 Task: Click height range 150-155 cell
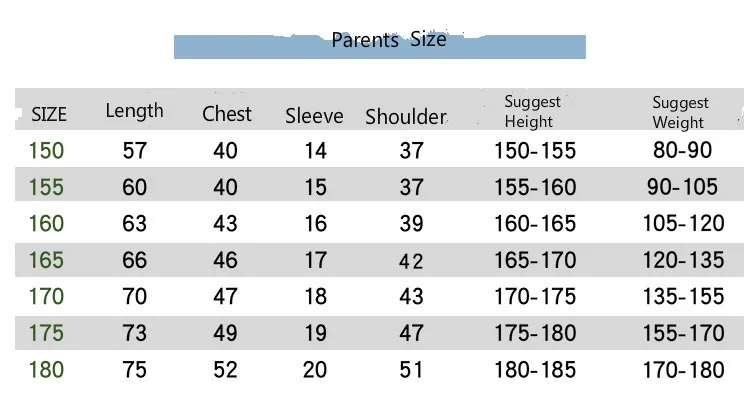535,151
